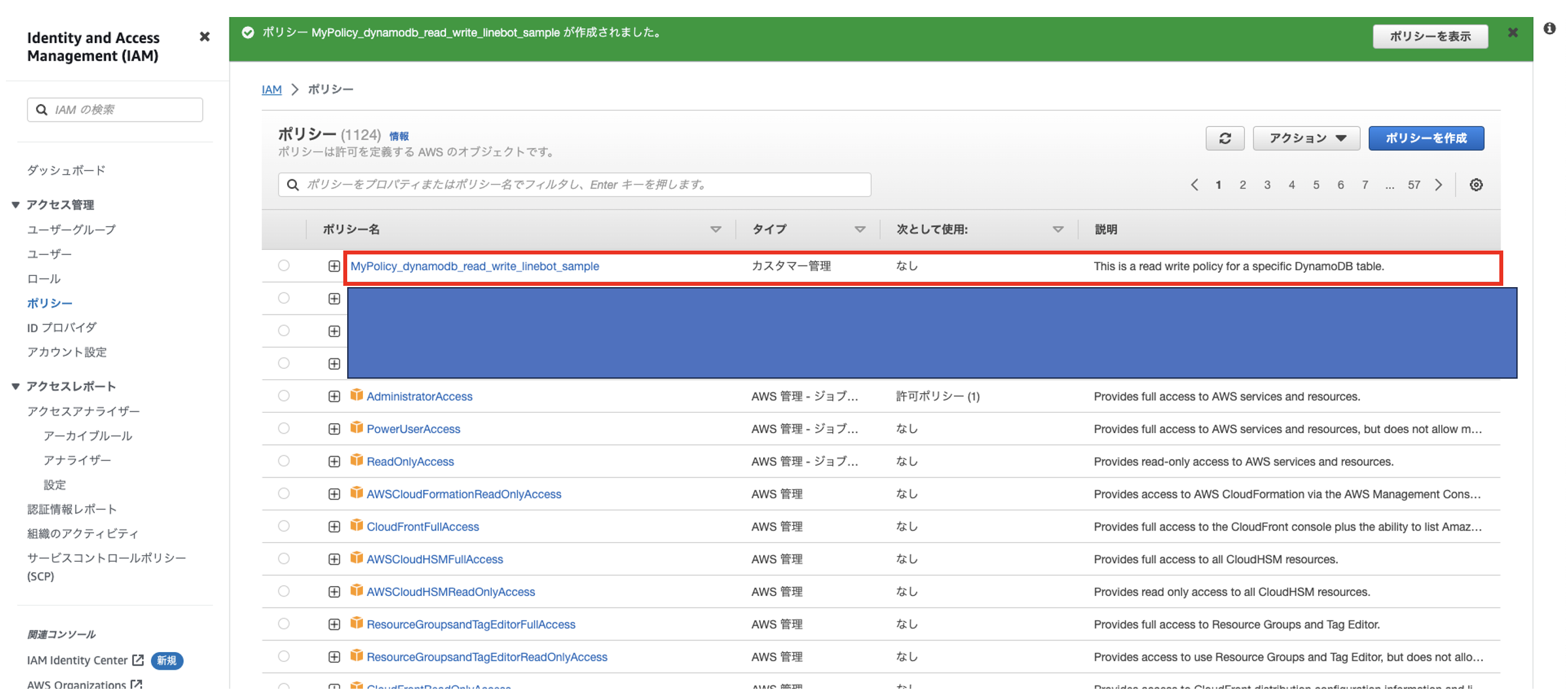Image resolution: width=1568 pixels, height=692 pixels.
Task: Select the AWSCloudHSMFullAccess radio button
Action: click(284, 559)
